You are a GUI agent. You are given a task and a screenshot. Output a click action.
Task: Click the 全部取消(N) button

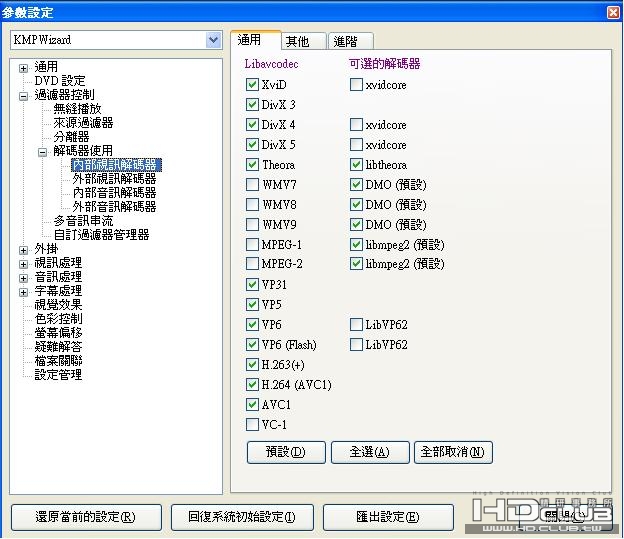[453, 452]
